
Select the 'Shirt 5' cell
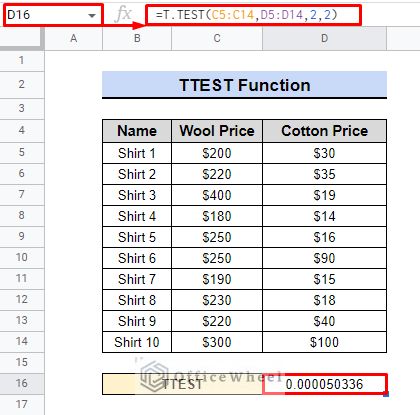point(137,237)
